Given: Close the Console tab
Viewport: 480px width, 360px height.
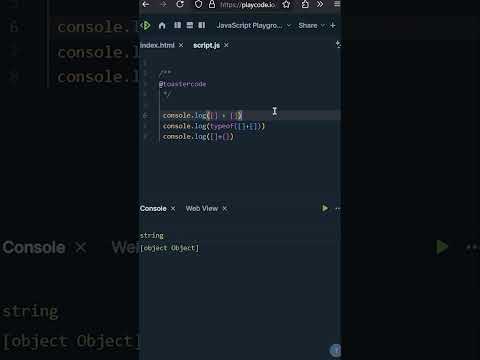Looking at the screenshot, I should (x=173, y=209).
